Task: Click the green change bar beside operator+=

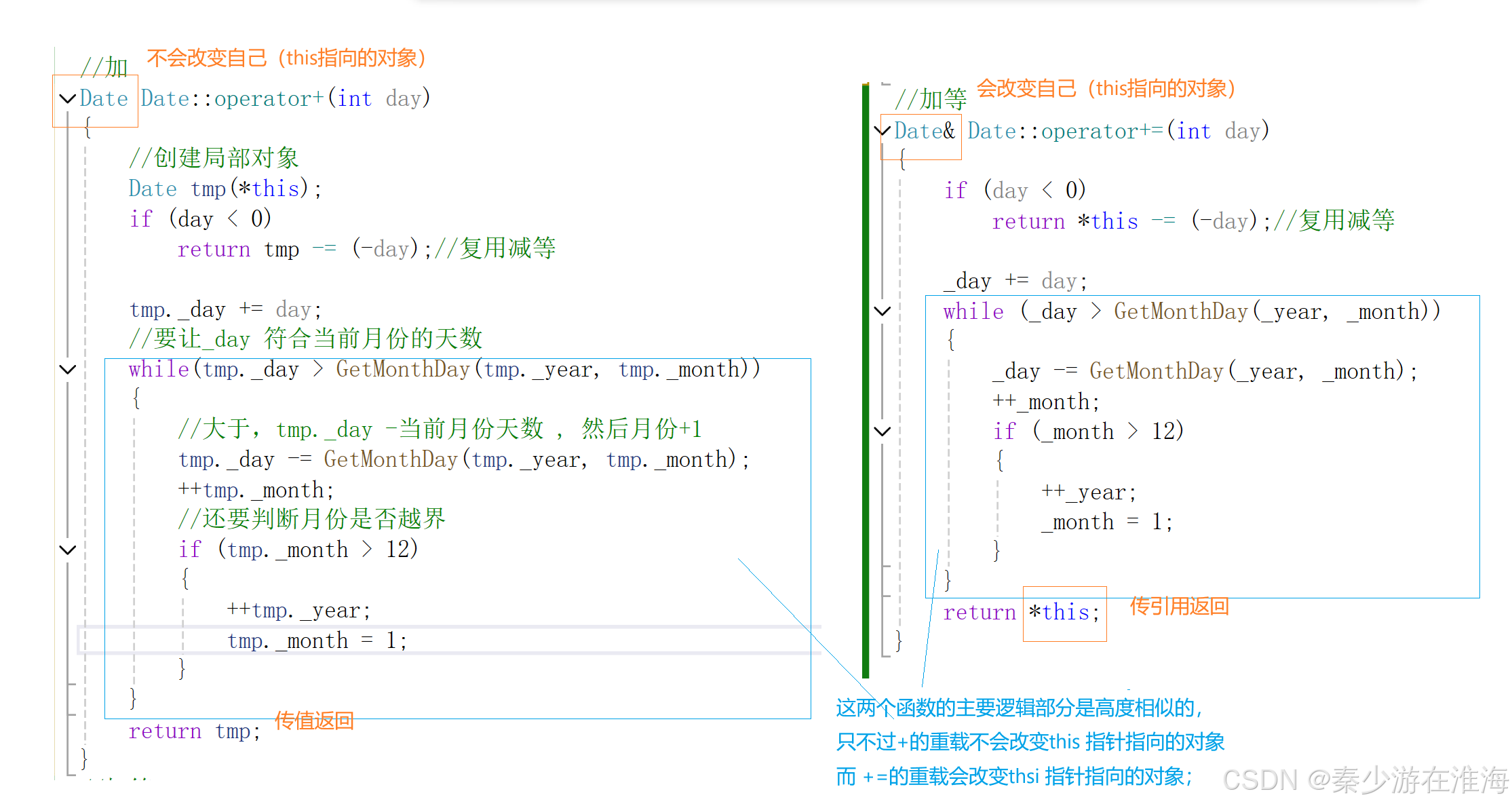Action: pyautogui.click(x=866, y=380)
